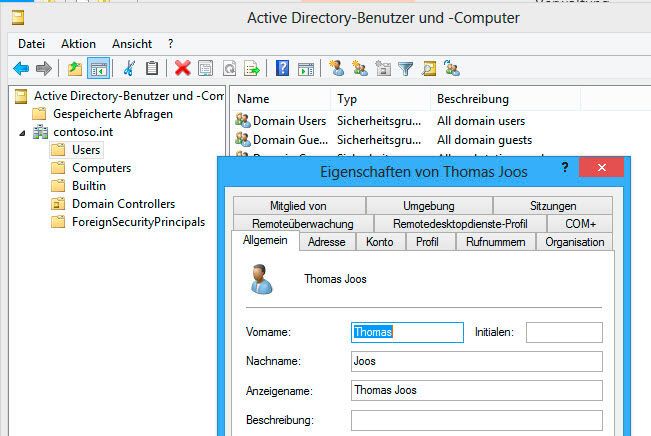Toggle the show/hide action pane icon
The height and width of the screenshot is (436, 651).
click(306, 69)
